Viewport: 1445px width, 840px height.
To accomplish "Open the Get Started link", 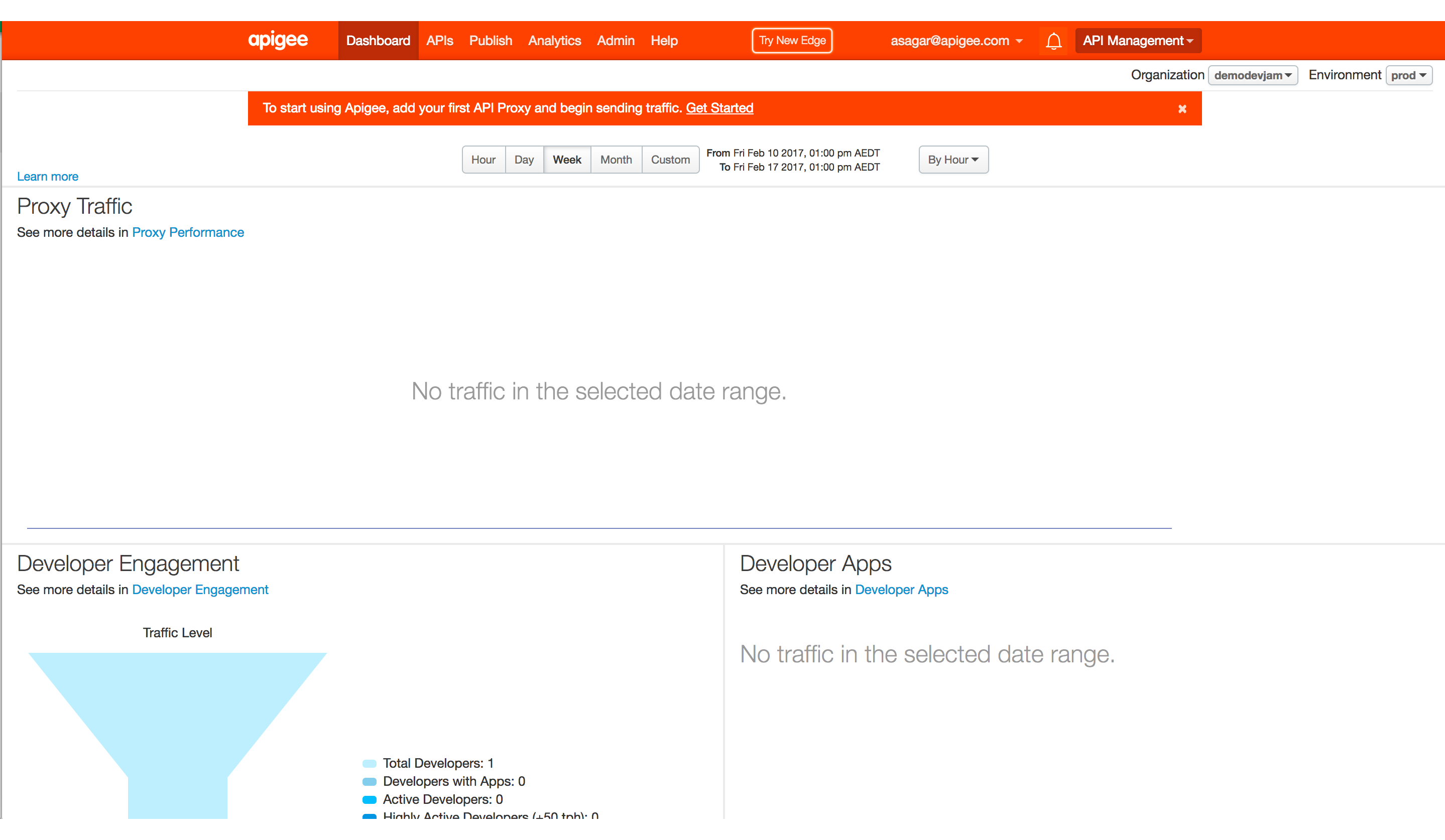I will (719, 108).
